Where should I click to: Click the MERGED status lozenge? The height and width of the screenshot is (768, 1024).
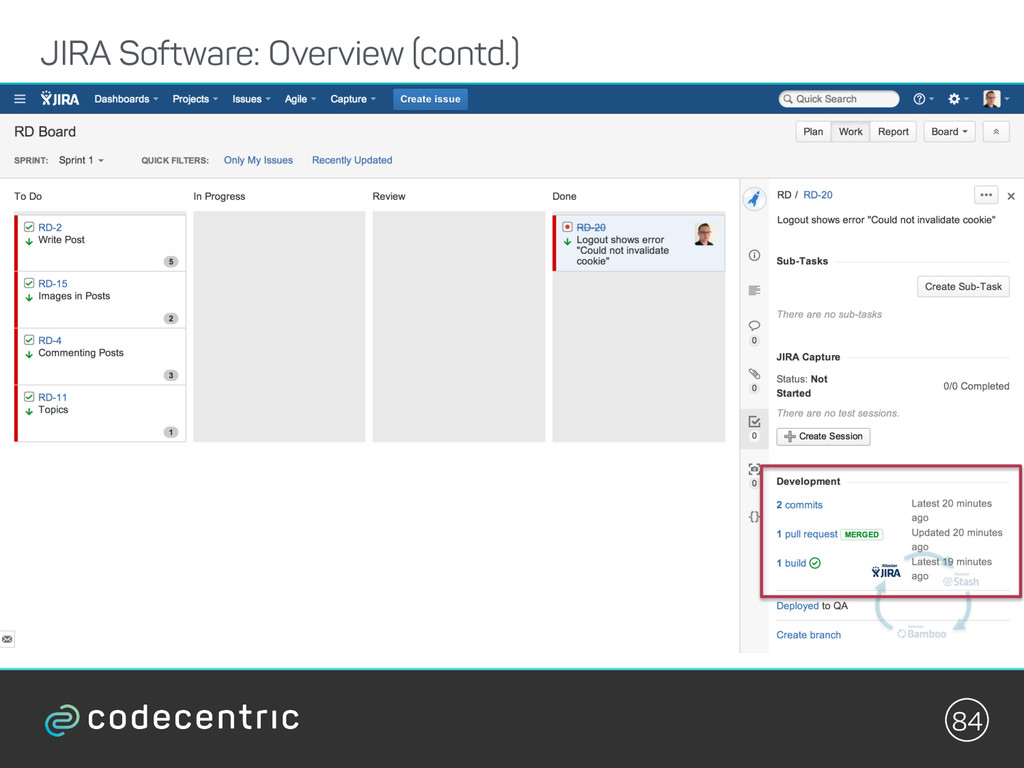click(861, 534)
